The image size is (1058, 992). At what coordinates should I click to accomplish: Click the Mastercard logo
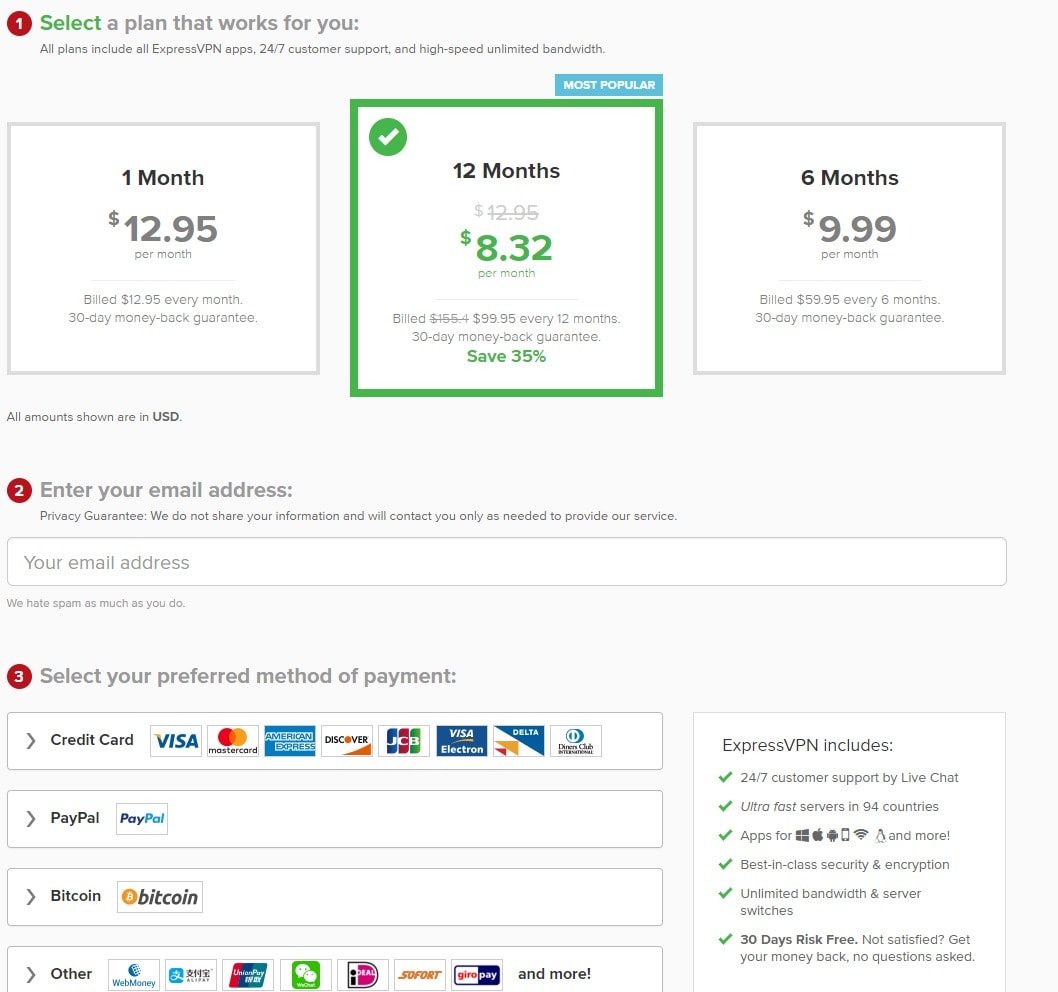coord(233,741)
